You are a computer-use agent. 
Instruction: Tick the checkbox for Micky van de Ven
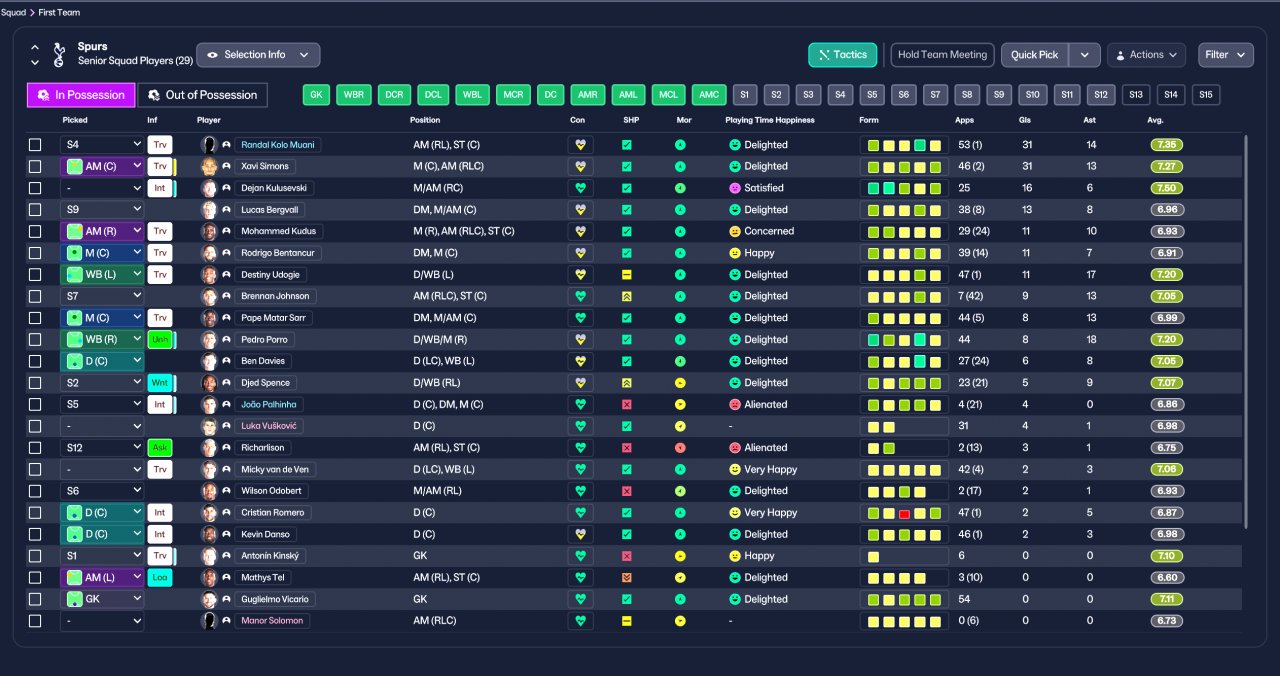[x=35, y=470]
